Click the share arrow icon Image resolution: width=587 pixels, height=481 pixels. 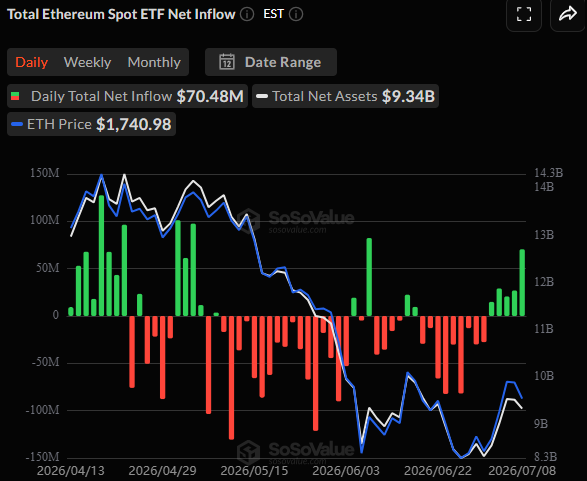[568, 15]
